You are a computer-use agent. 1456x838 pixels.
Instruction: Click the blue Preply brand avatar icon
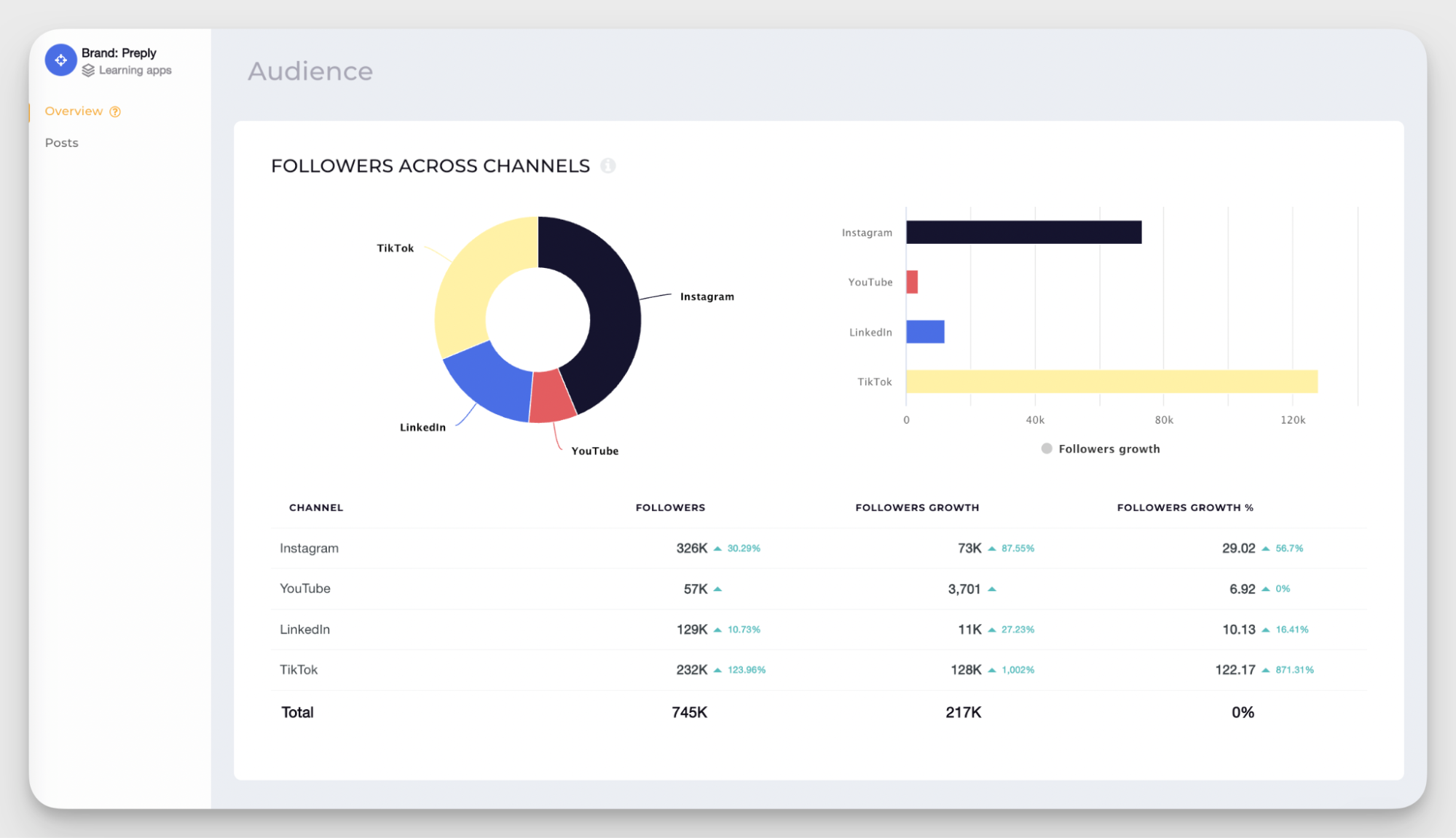(61, 60)
